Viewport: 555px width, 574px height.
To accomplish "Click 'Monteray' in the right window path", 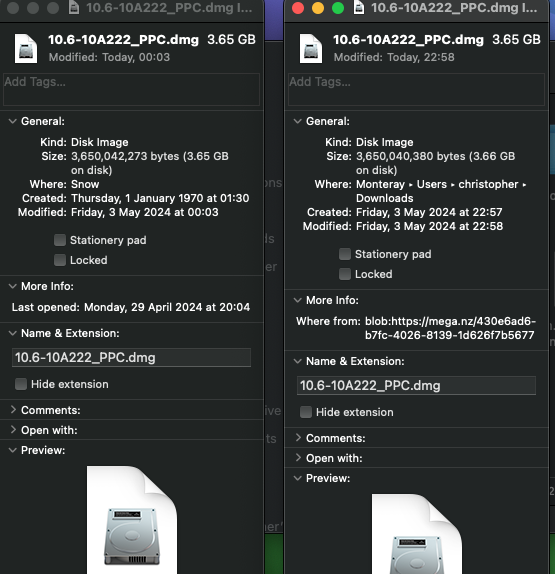I will pyautogui.click(x=380, y=184).
